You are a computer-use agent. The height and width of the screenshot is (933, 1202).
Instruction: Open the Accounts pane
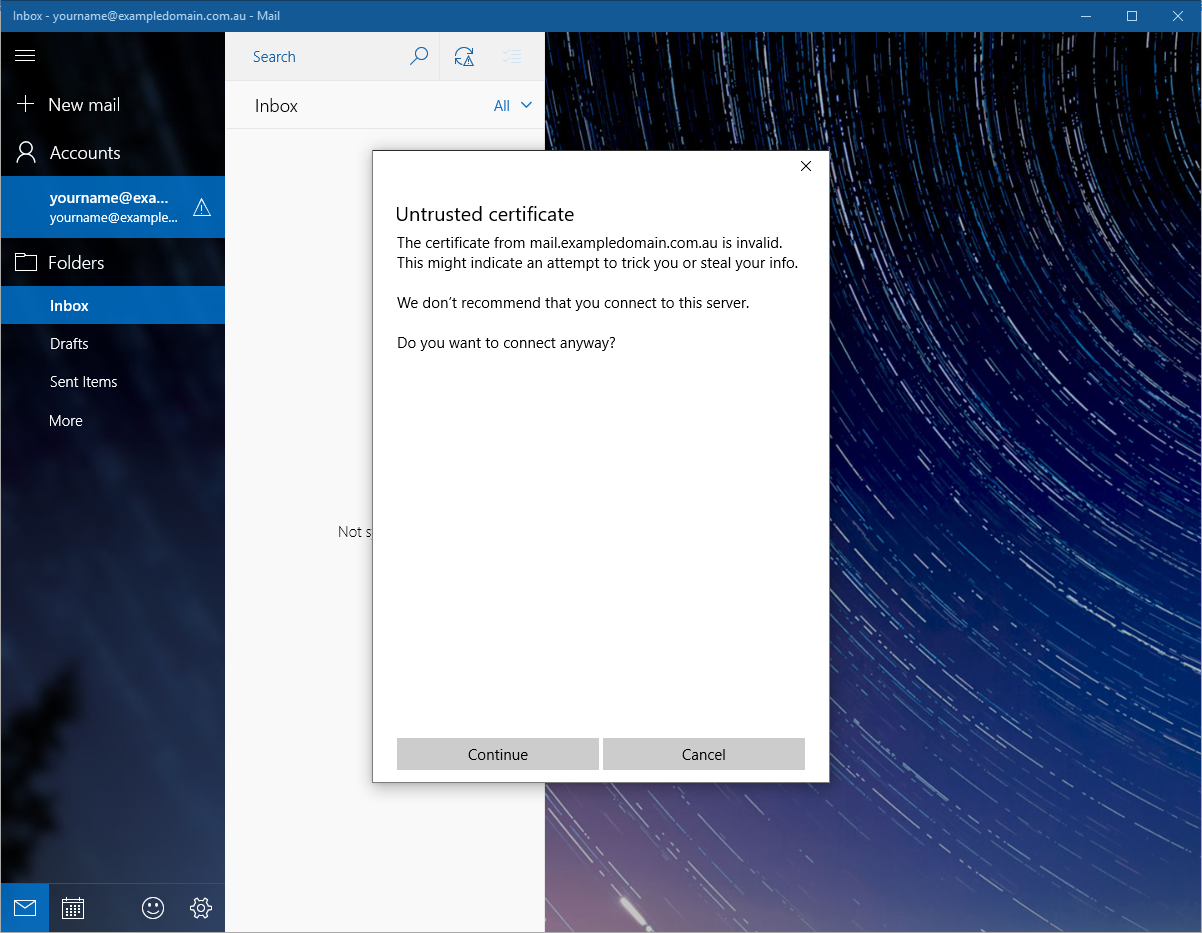85,153
